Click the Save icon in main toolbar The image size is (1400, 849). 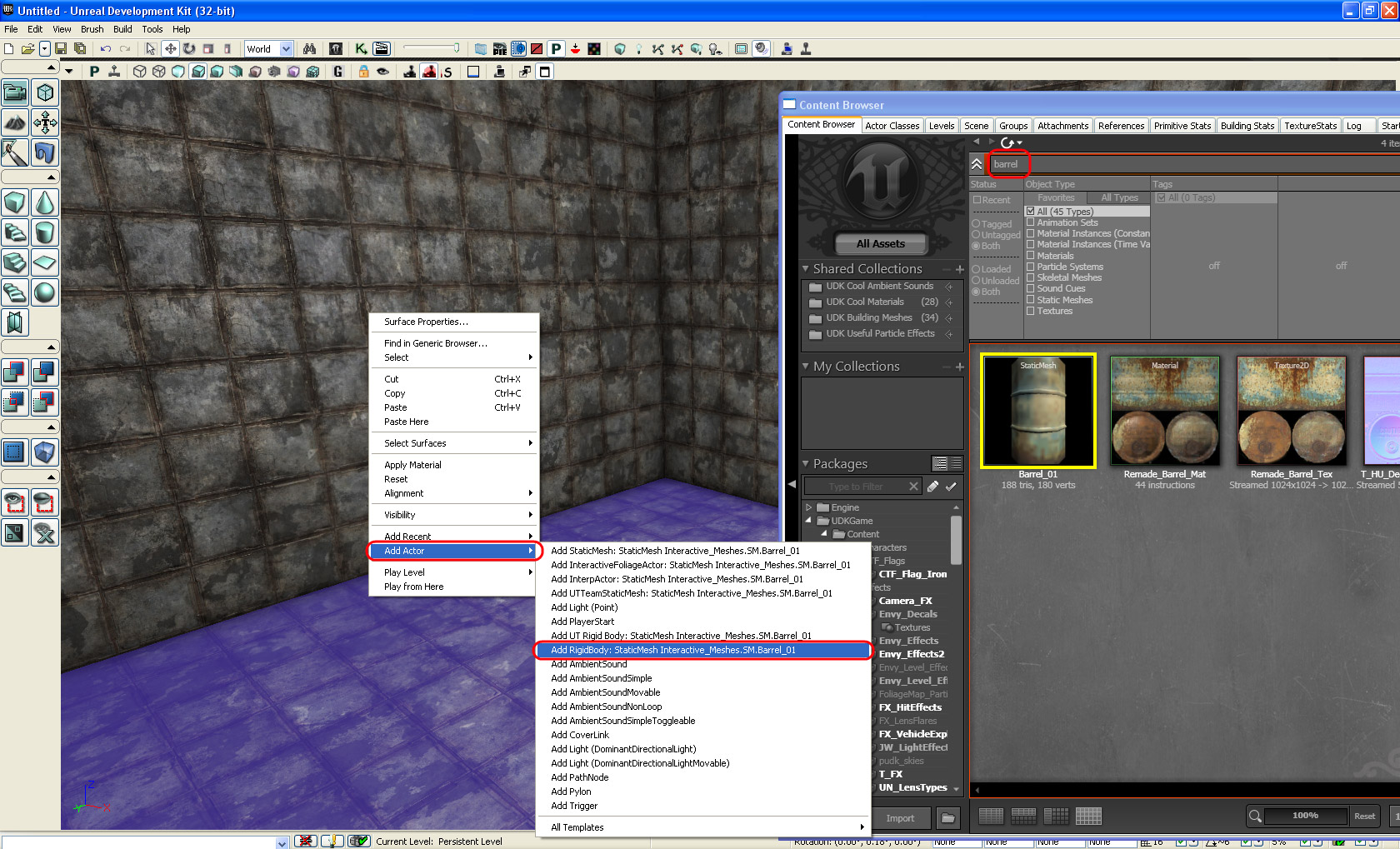[x=61, y=49]
